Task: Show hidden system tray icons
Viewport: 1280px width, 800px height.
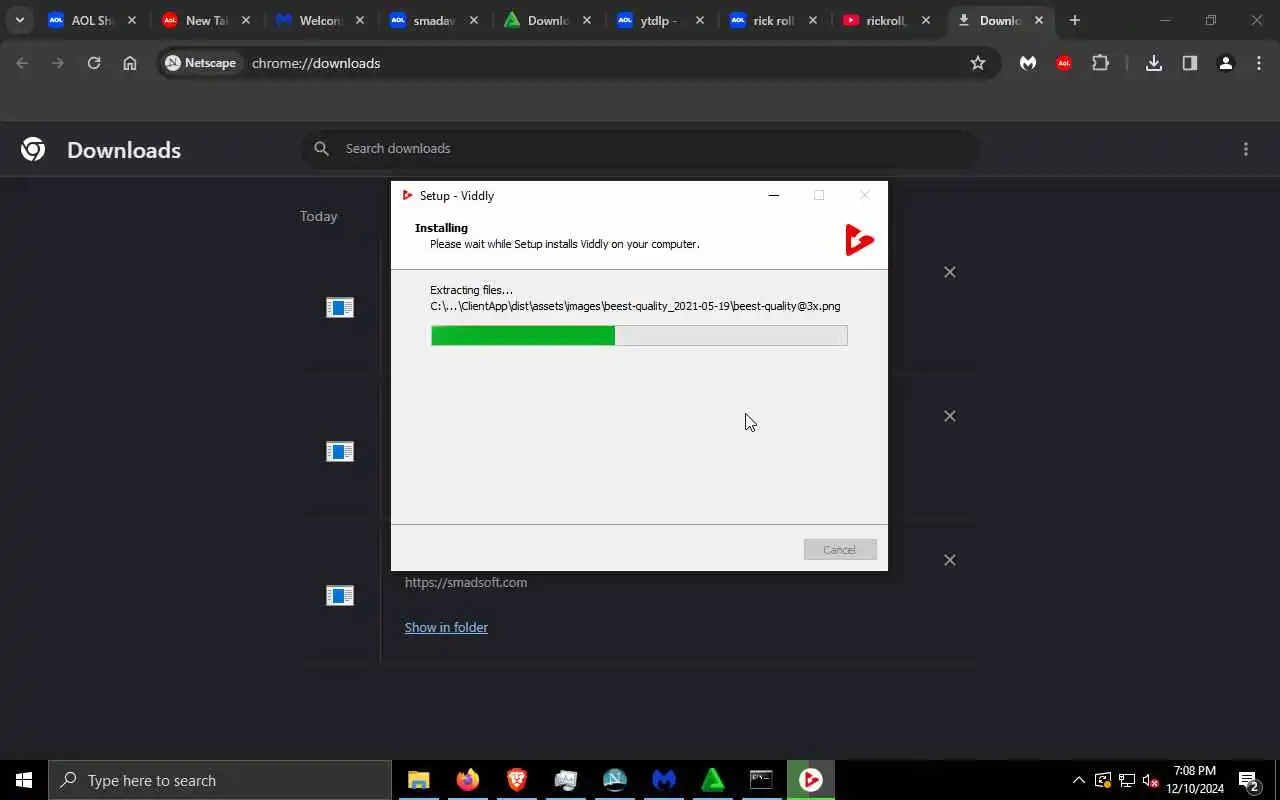Action: coord(1078,780)
